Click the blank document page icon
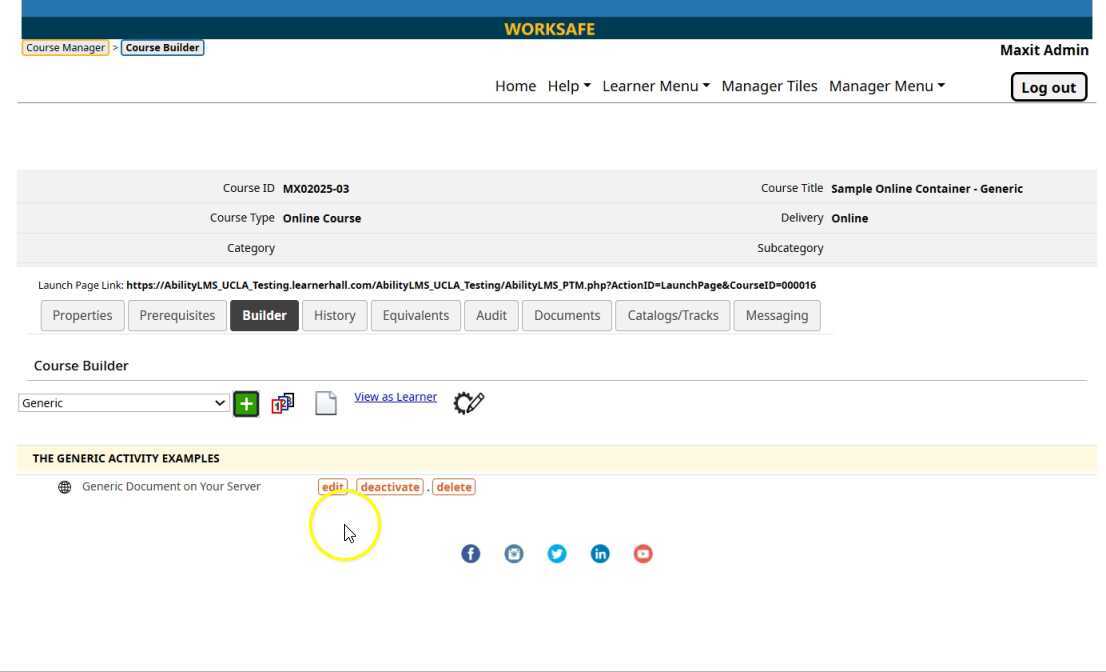The height and width of the screenshot is (672, 1106). coord(326,403)
